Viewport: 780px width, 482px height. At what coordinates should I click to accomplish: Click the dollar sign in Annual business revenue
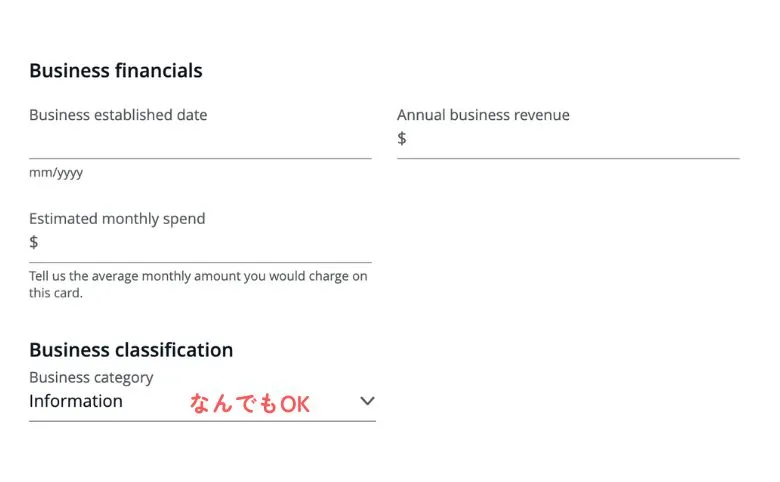point(402,138)
